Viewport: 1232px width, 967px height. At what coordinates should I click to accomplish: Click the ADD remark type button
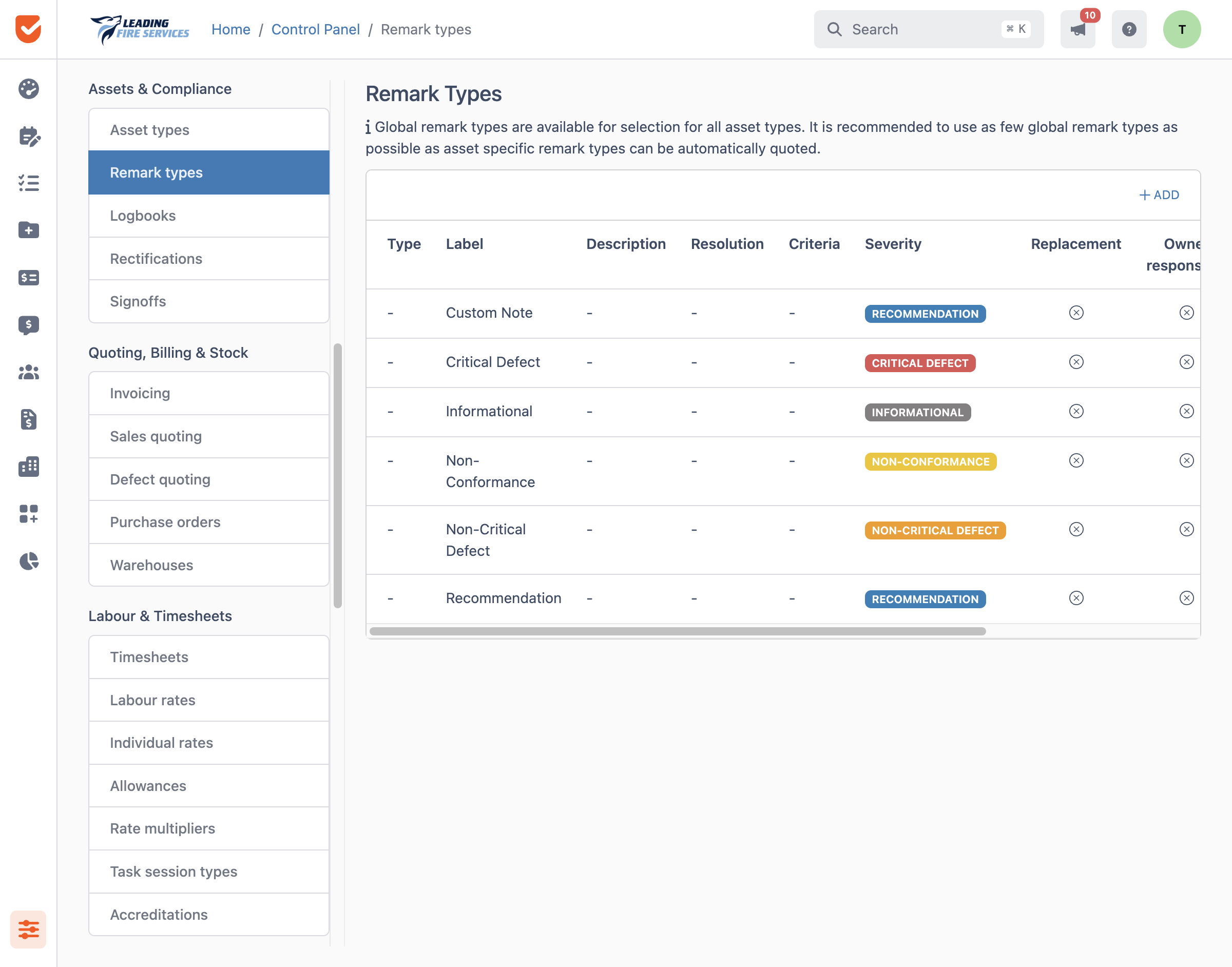pos(1159,195)
